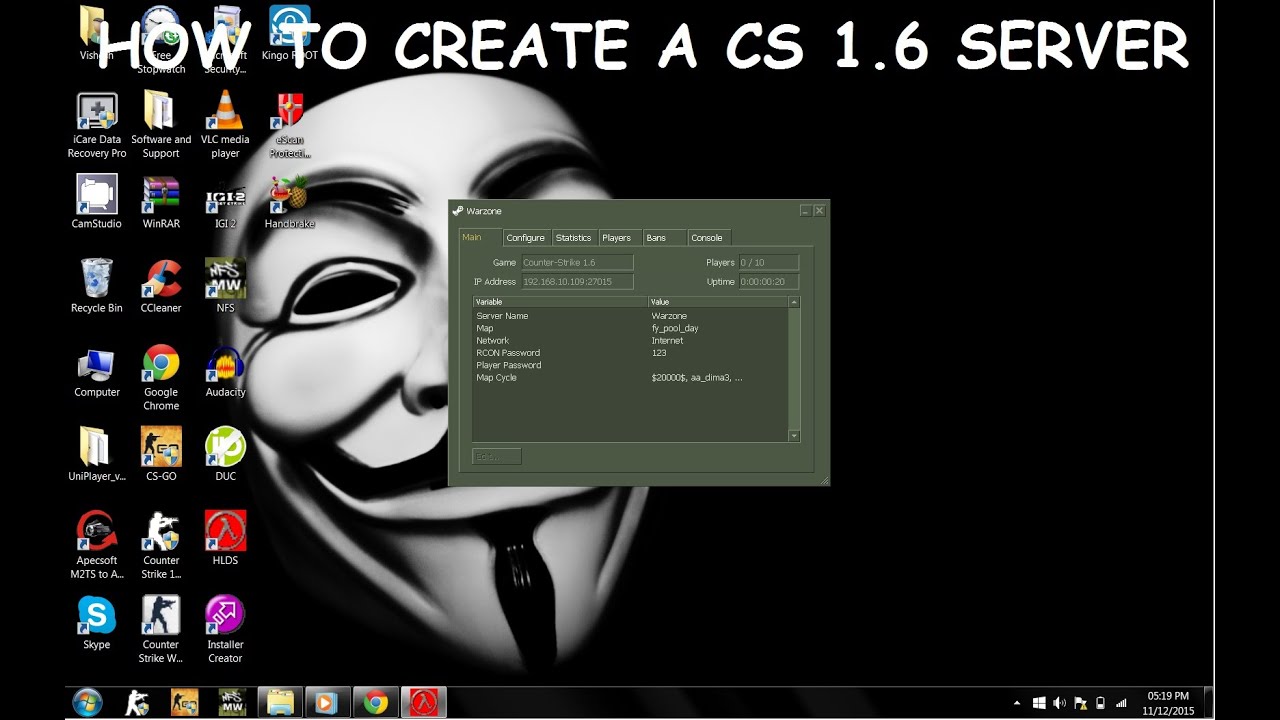This screenshot has height=720, width=1280.
Task: Select the Apecsoft M2TS desktop icon
Action: pos(97,546)
